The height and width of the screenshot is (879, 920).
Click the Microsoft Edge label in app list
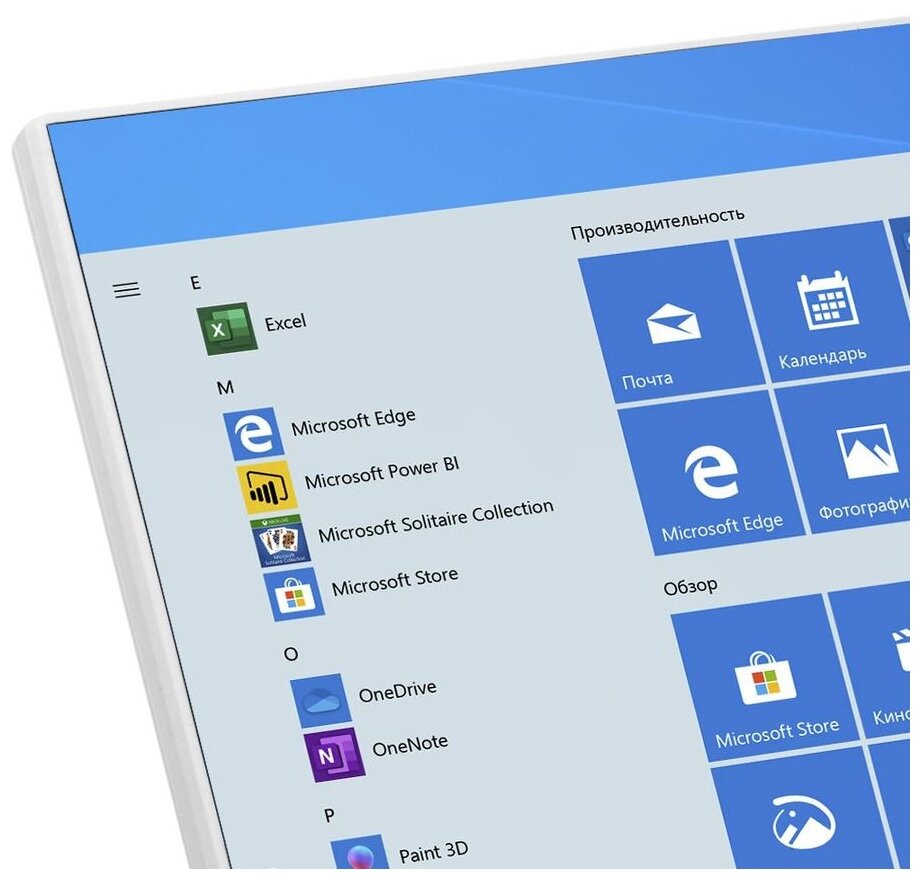click(353, 421)
